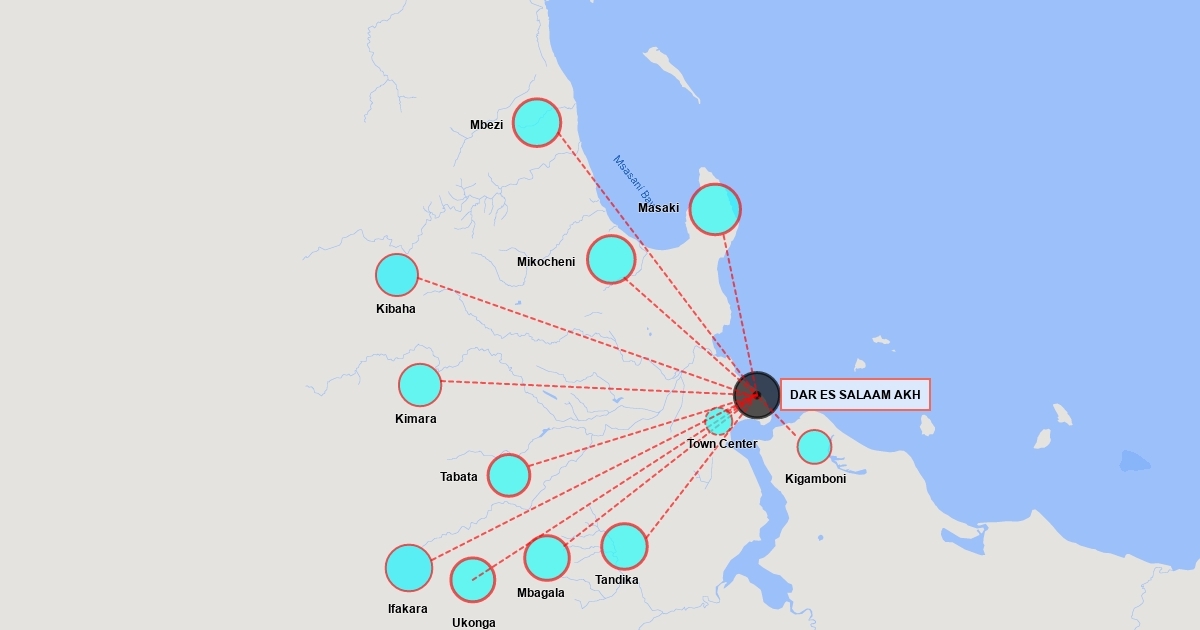Click the small Town Center marker
Viewport: 1200px width, 630px height.
coord(719,421)
